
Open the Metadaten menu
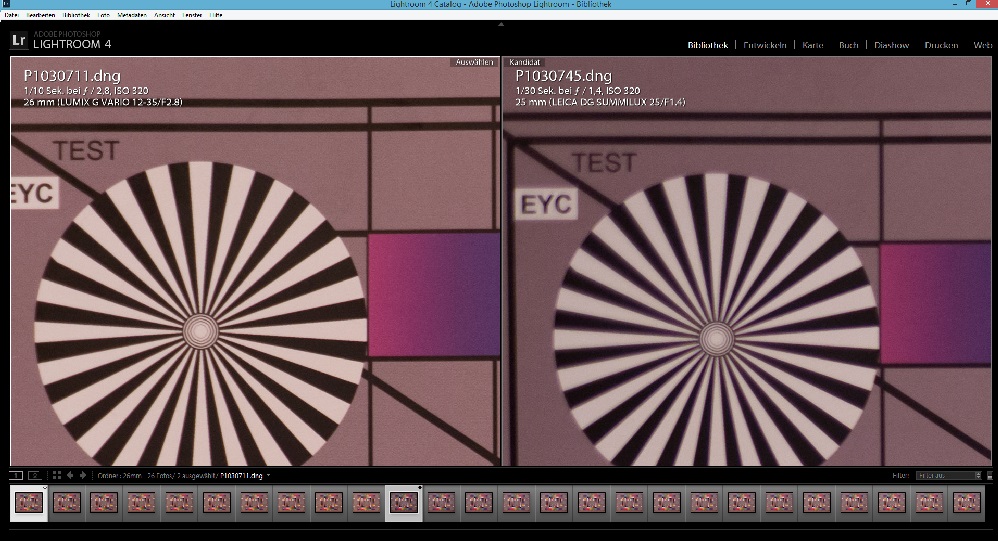[133, 15]
